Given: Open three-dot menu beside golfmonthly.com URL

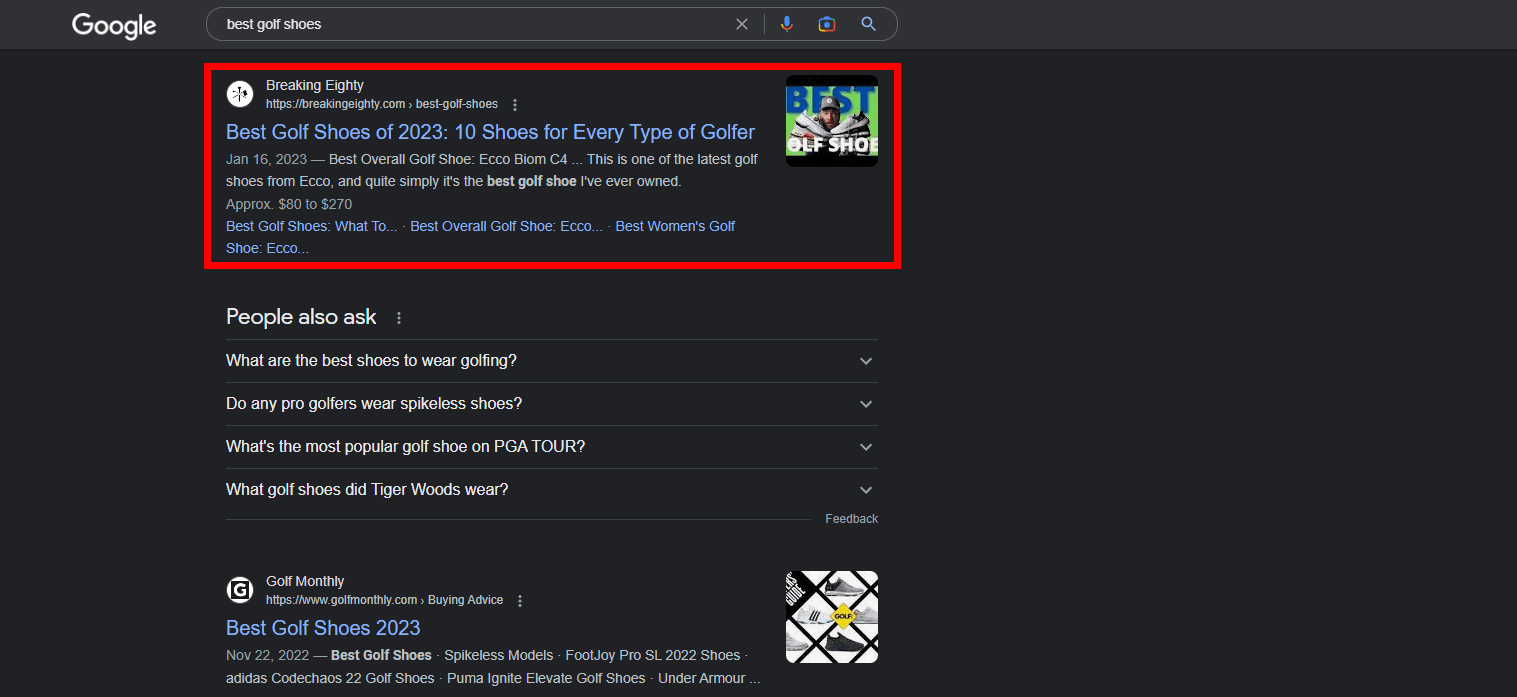Looking at the screenshot, I should tap(520, 600).
